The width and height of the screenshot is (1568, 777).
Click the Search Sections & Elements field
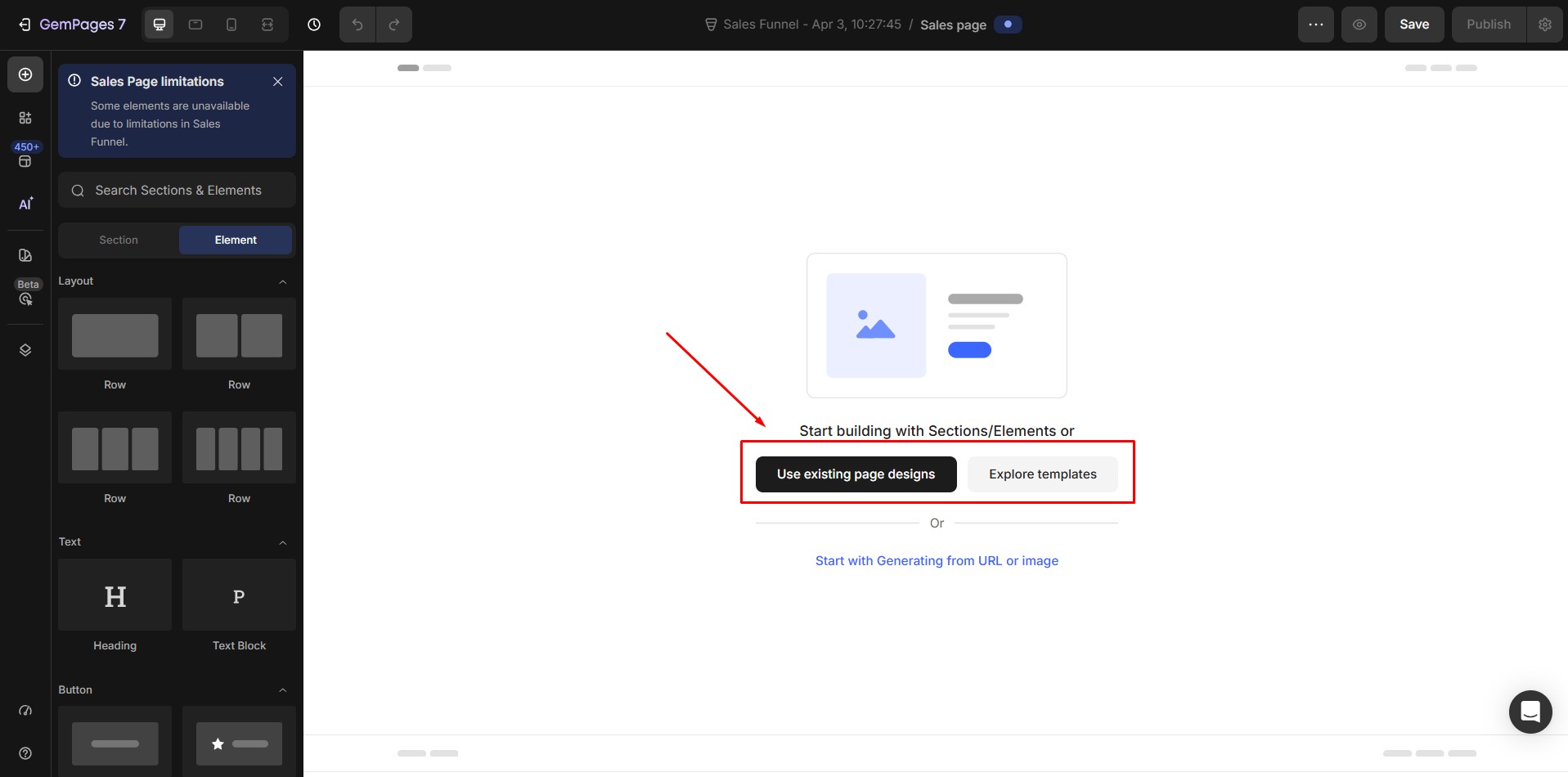[177, 190]
